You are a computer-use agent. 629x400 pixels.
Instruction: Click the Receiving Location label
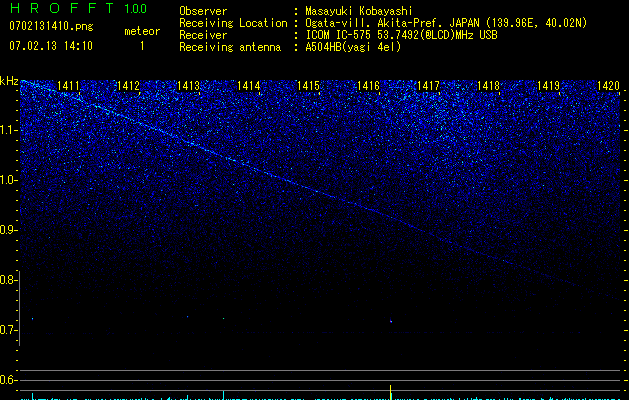[x=233, y=23]
